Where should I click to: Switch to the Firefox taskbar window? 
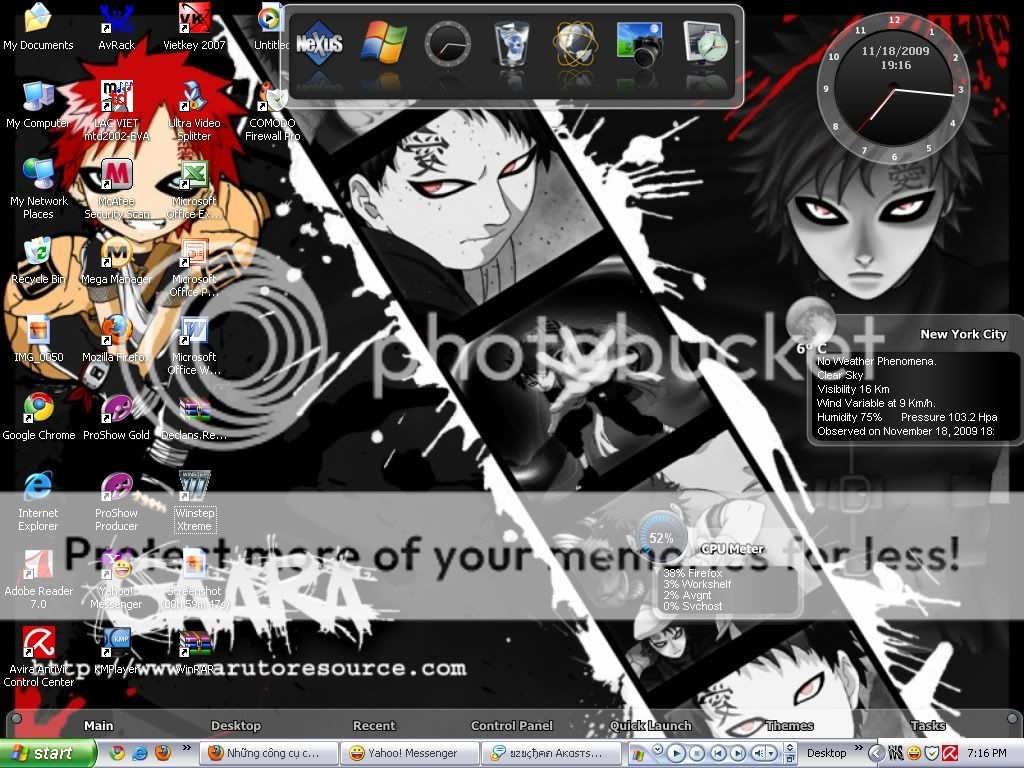pos(269,753)
